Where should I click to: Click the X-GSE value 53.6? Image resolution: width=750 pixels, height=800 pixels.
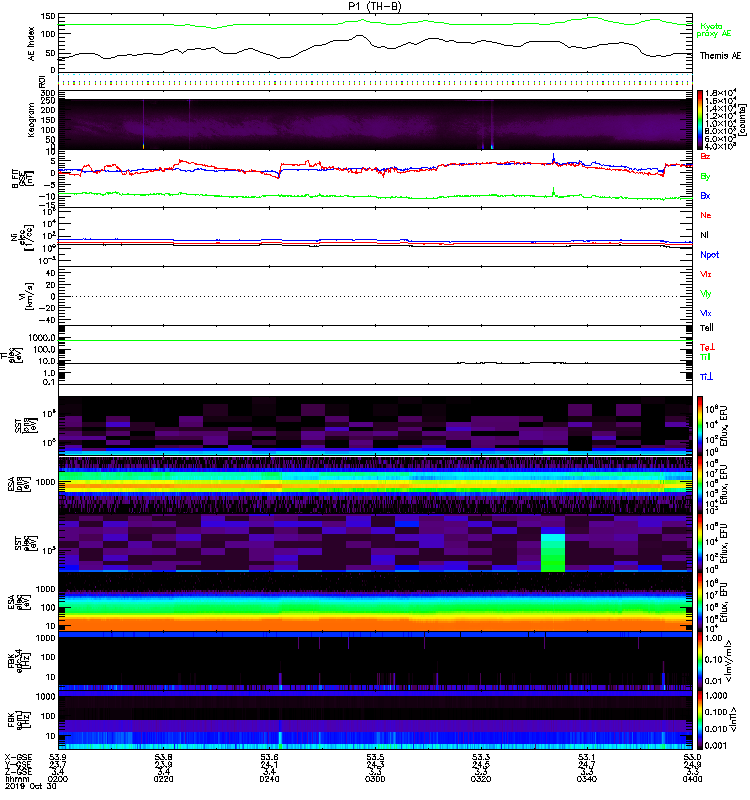[x=269, y=757]
